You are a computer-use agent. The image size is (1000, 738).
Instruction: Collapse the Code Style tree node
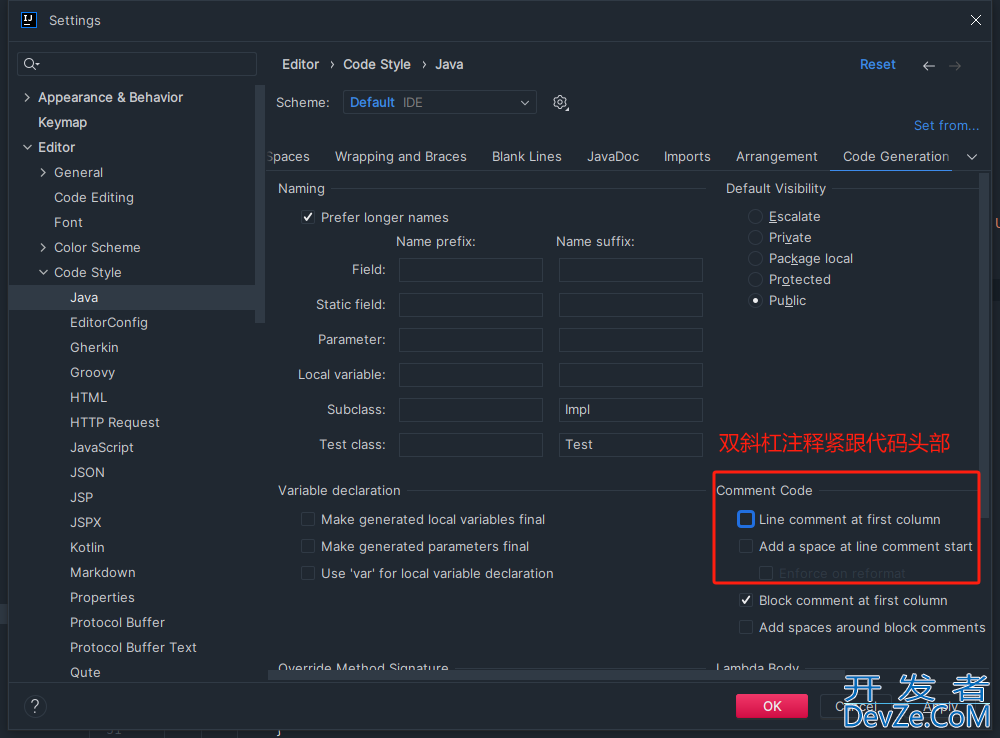tap(43, 272)
